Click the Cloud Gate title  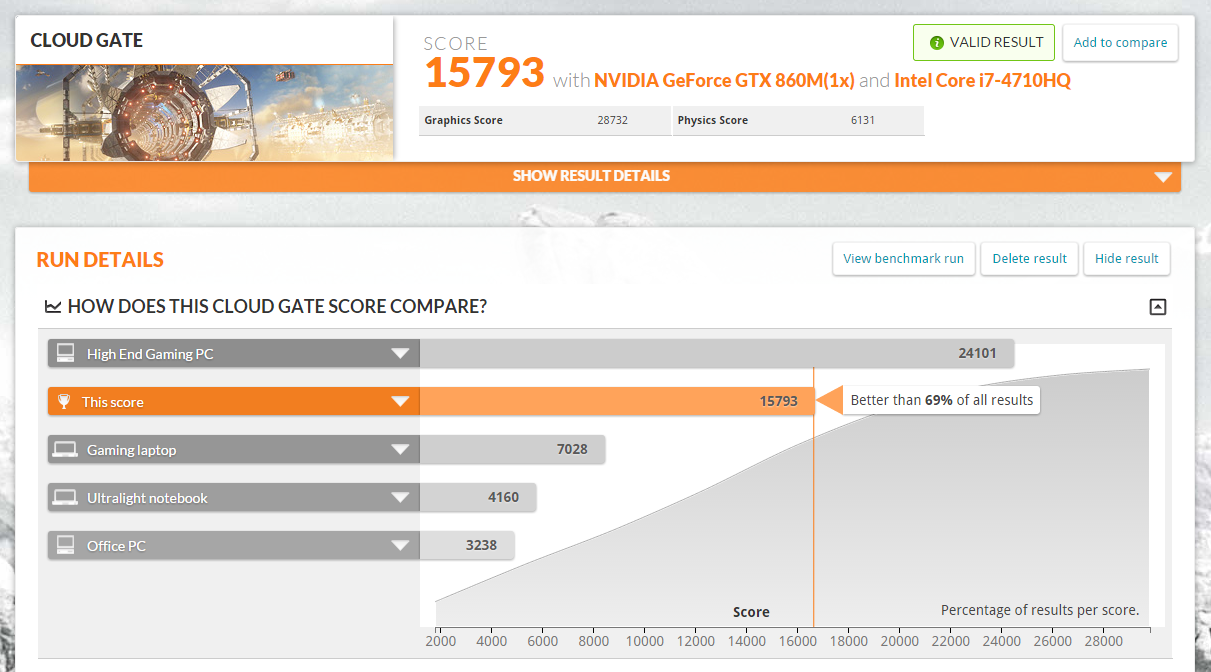(87, 41)
